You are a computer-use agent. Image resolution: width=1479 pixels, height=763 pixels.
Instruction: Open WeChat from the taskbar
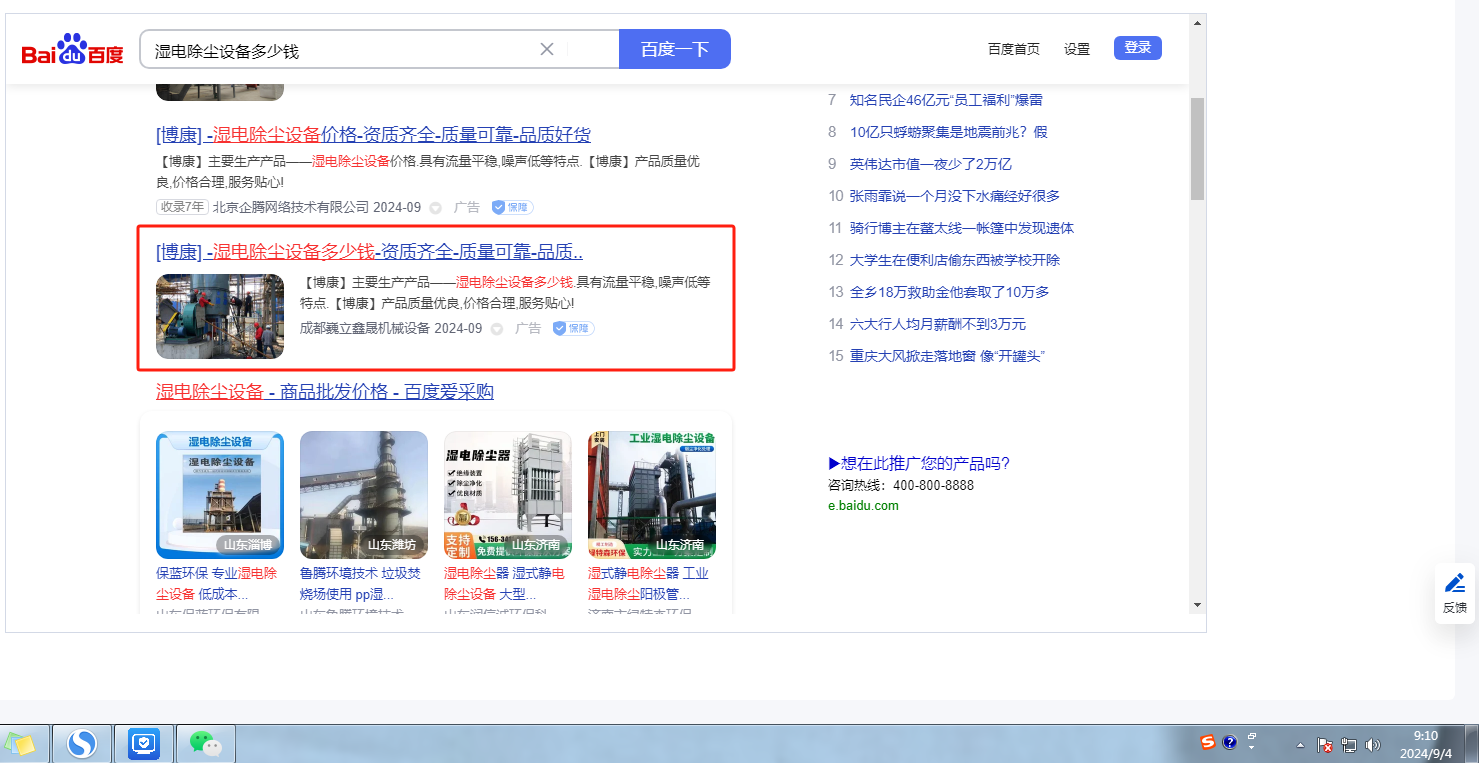pyautogui.click(x=205, y=743)
